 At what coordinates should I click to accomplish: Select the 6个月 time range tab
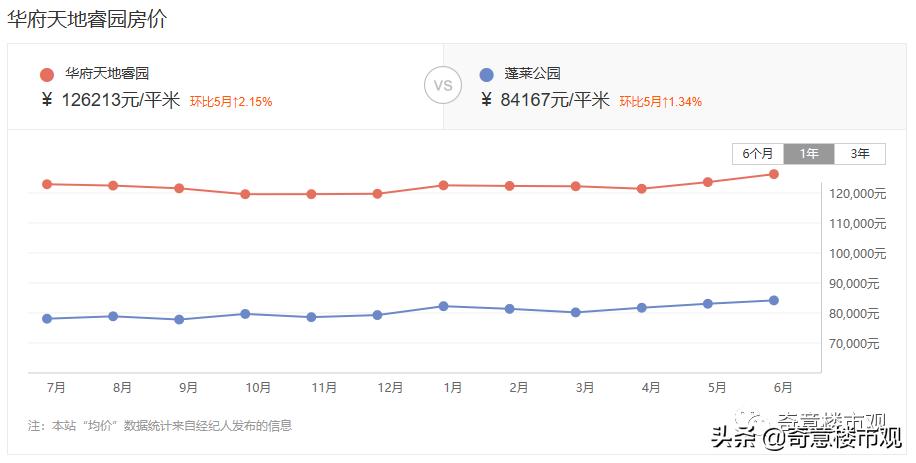(758, 153)
